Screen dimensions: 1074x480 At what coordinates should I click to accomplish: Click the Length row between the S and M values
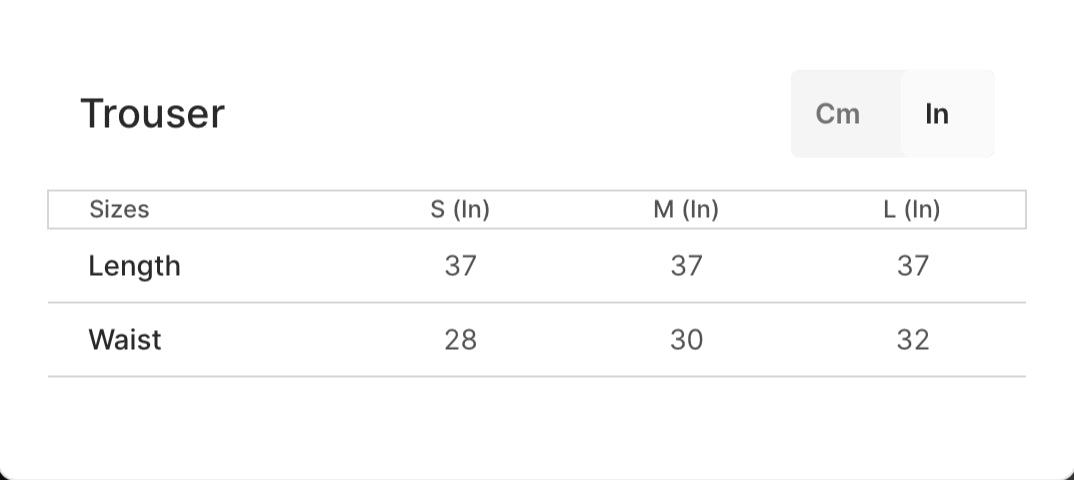pyautogui.click(x=573, y=266)
